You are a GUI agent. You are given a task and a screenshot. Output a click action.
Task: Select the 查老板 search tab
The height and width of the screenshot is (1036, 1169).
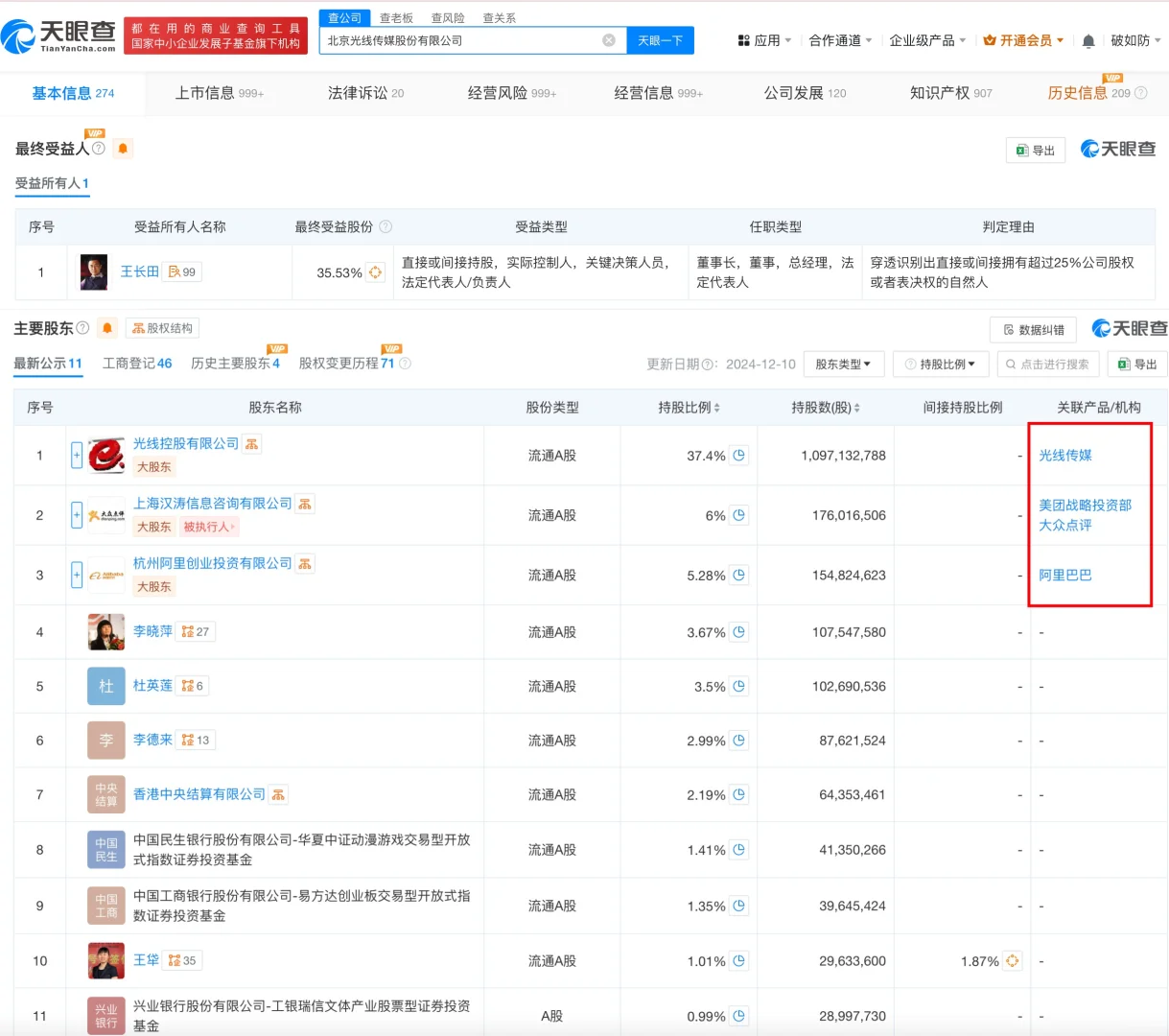[396, 17]
